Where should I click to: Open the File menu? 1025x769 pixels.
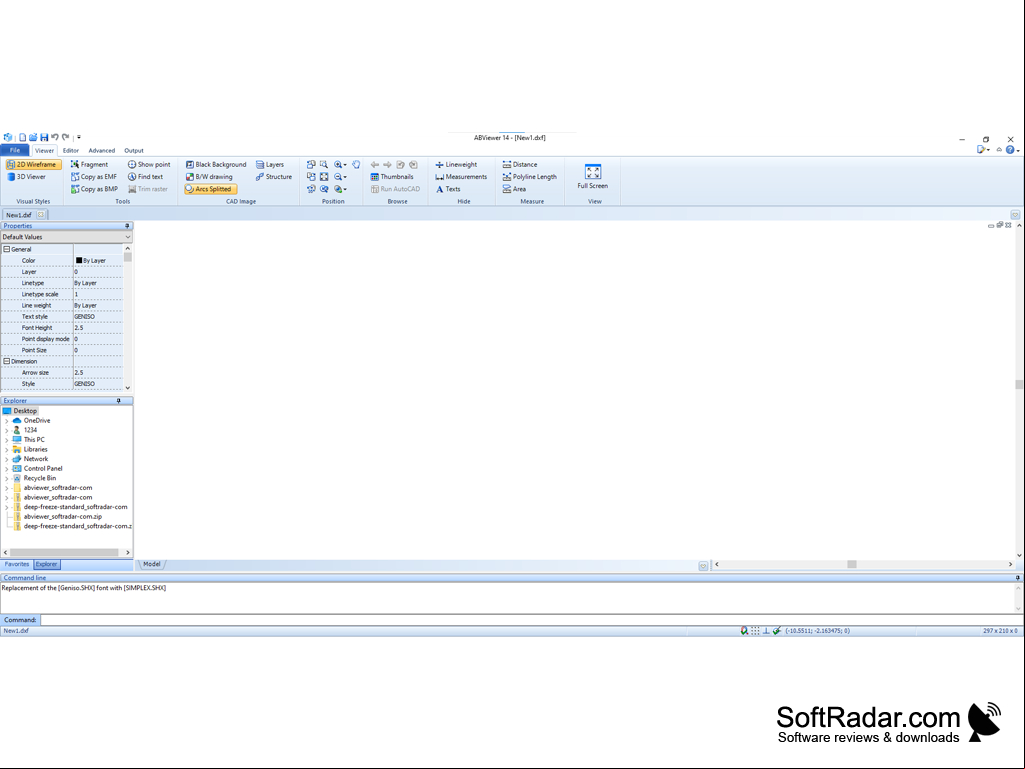coord(15,150)
